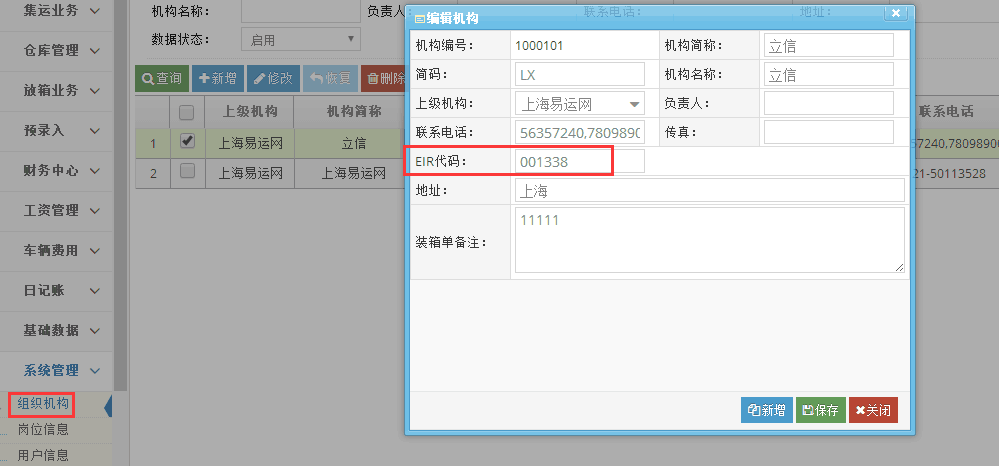
Task: Close dialog using red 关闭 button
Action: (872, 410)
